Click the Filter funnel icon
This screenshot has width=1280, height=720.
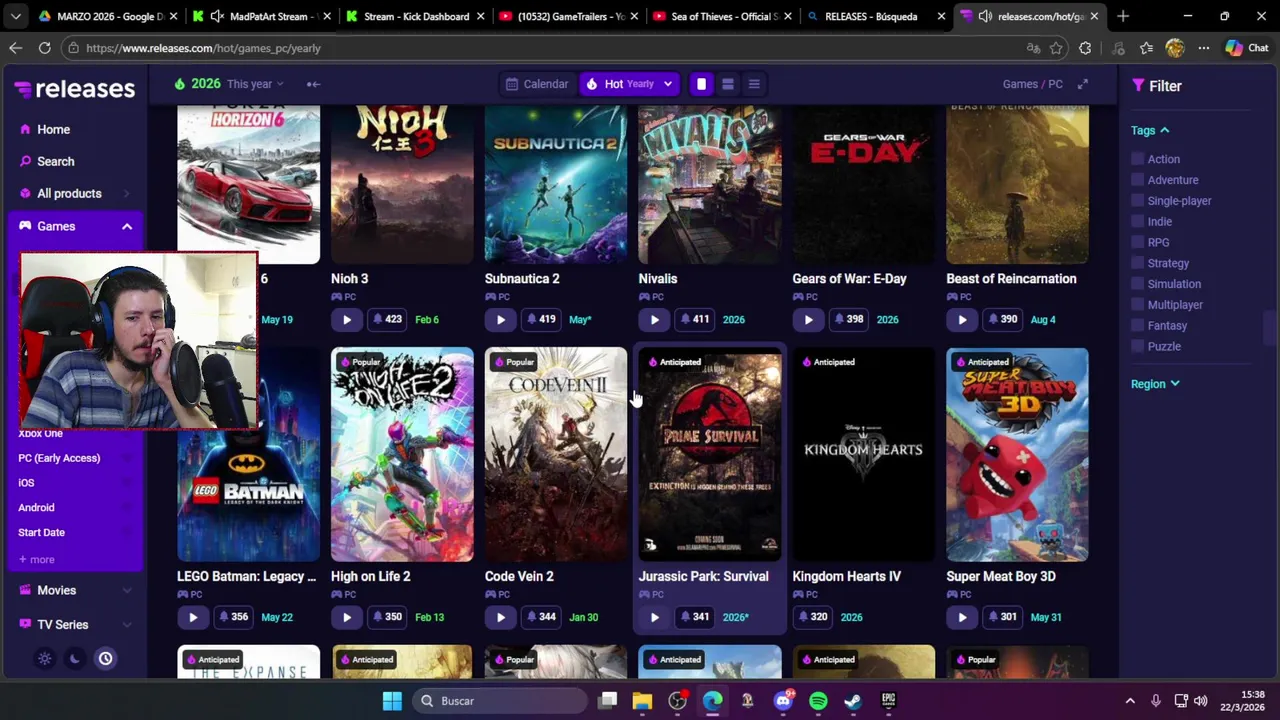(x=1138, y=86)
